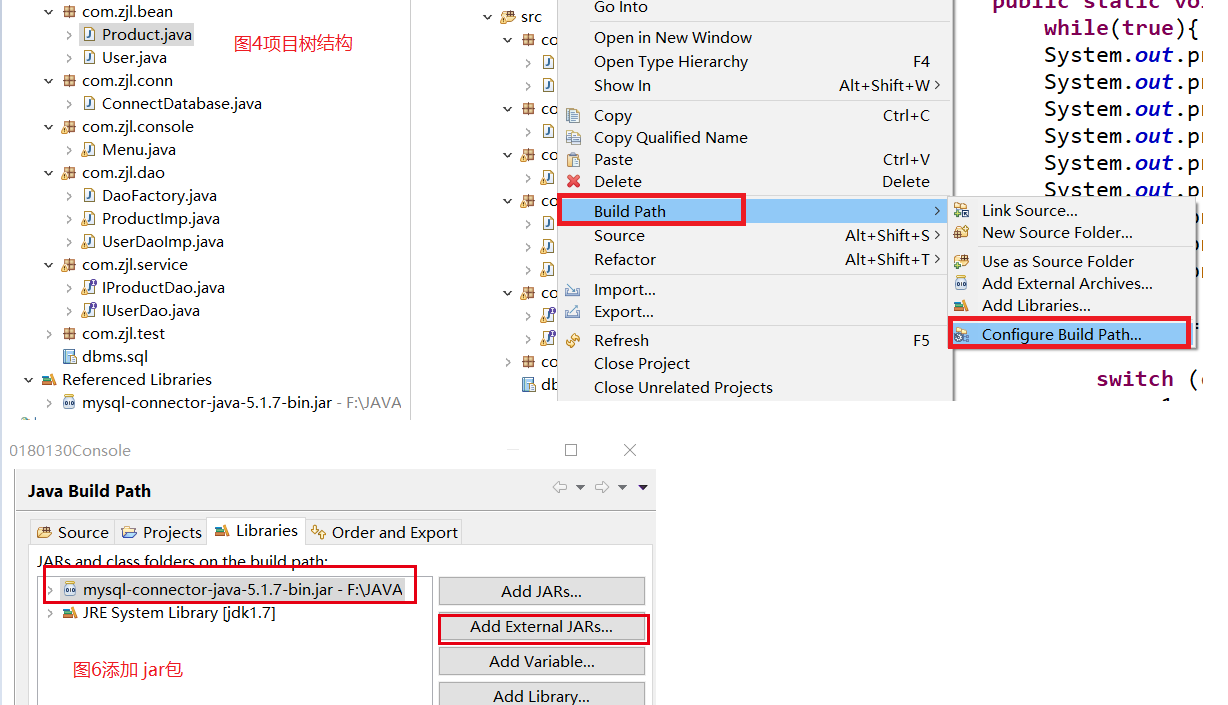1228x705 pixels.
Task: Click the Use as Source Folder icon
Action: click(962, 262)
